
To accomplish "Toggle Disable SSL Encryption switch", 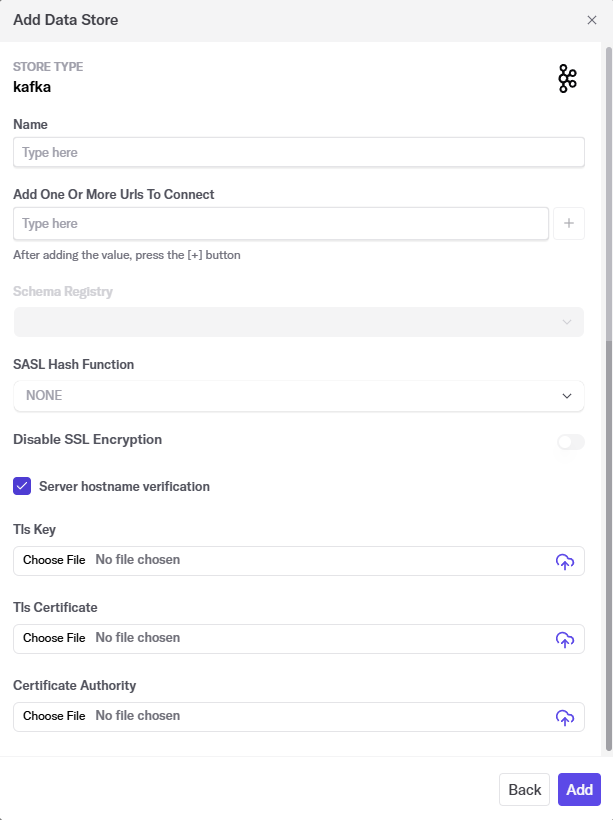I will tap(570, 442).
